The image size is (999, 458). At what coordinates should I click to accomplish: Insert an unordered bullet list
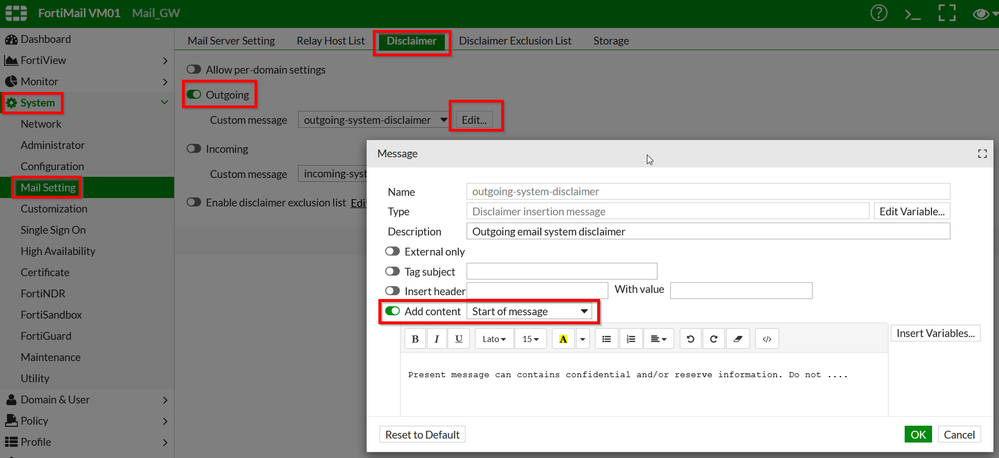coord(606,339)
